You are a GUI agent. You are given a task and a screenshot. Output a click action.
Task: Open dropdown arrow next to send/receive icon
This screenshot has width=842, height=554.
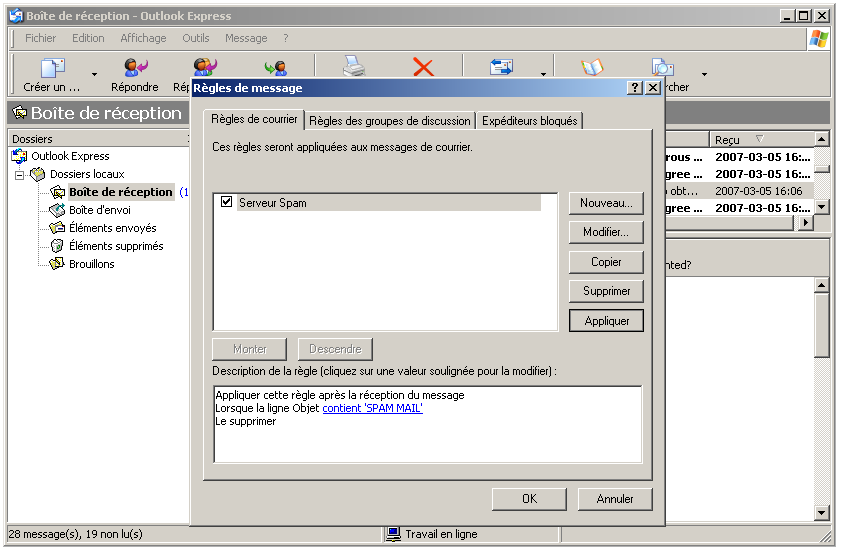coord(543,74)
